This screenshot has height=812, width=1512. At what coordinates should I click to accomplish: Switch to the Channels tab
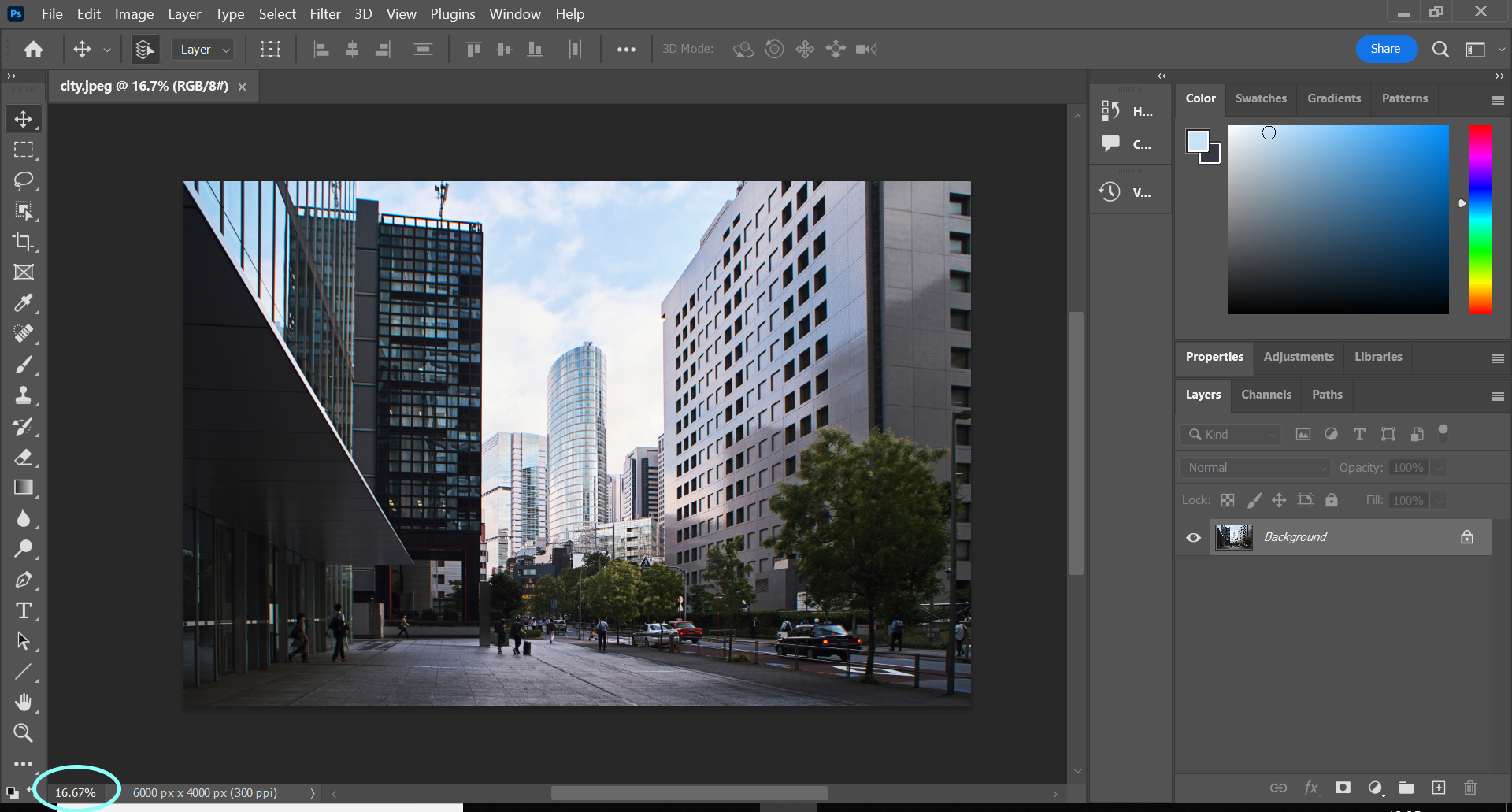click(1266, 395)
